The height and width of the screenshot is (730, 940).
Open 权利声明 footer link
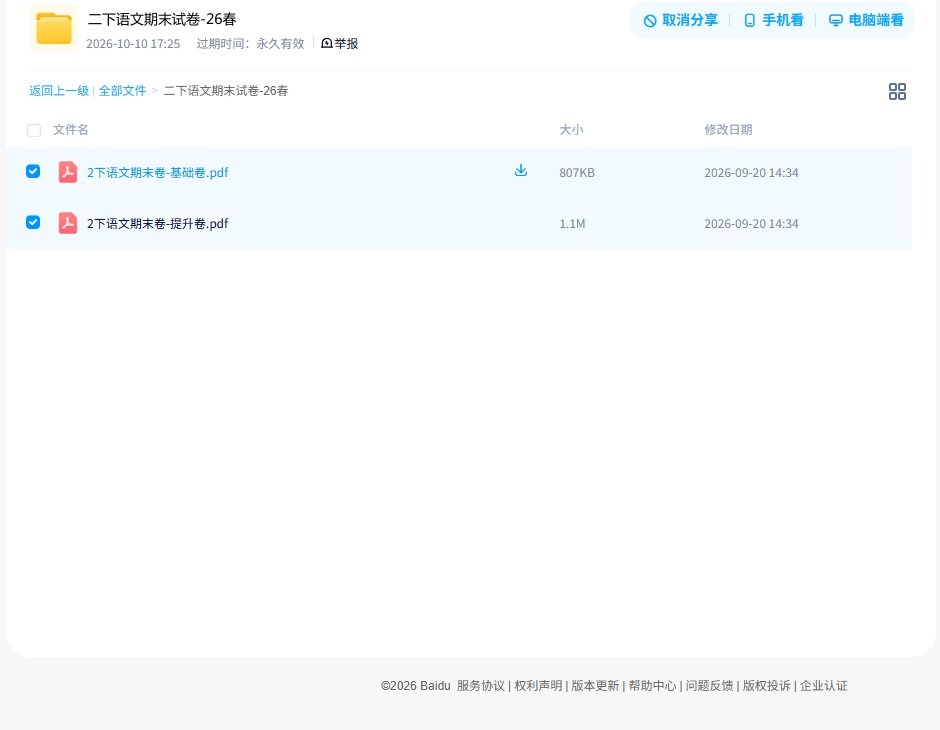click(538, 686)
